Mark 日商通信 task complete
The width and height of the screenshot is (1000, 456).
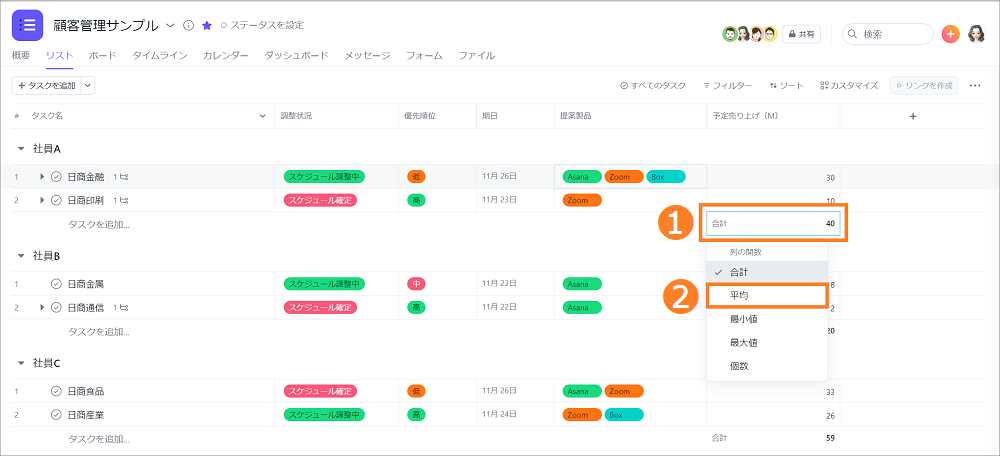tap(56, 307)
